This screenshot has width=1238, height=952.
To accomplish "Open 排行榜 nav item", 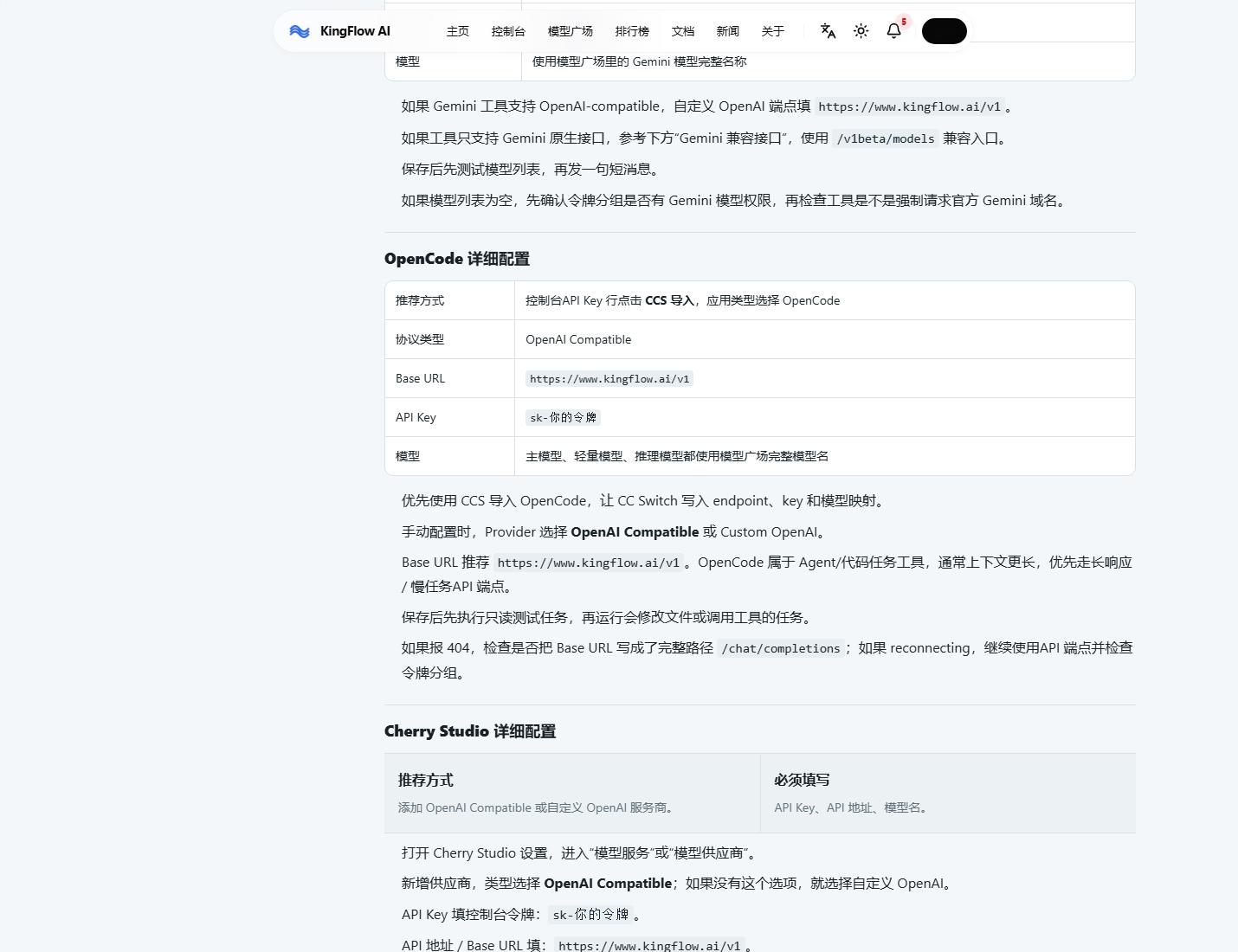I will click(x=632, y=31).
